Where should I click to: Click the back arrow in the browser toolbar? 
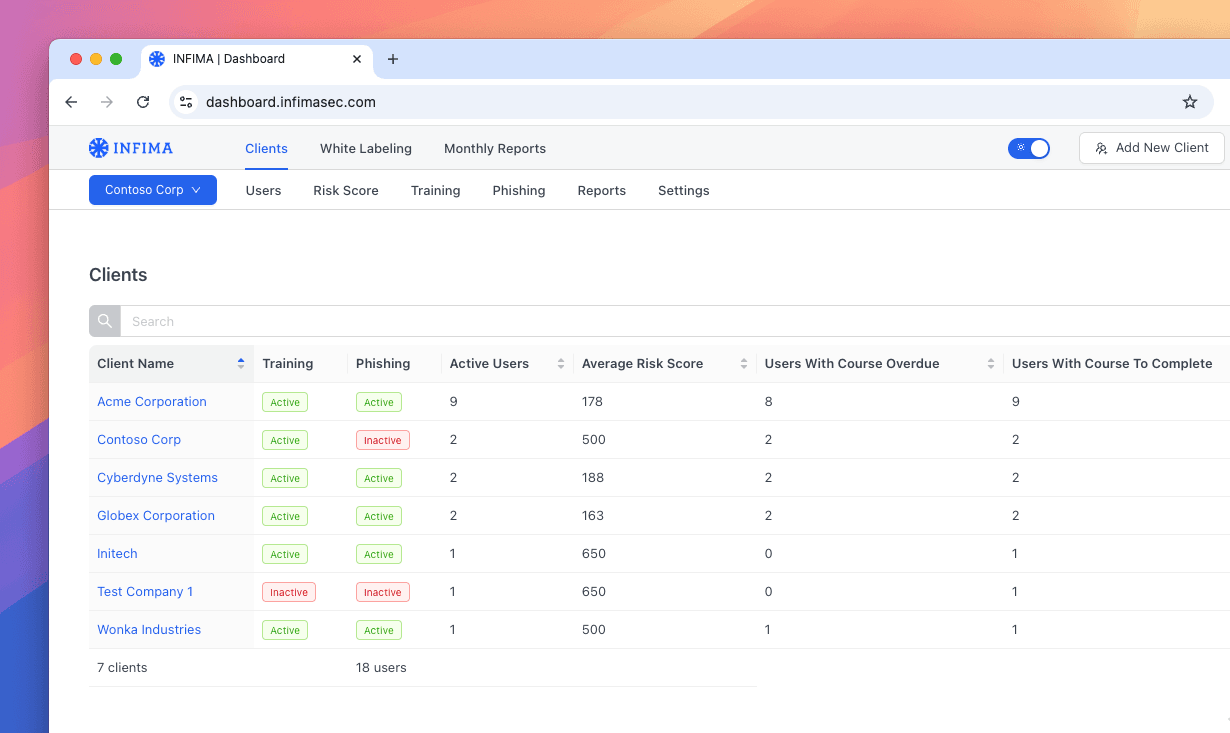coord(70,101)
